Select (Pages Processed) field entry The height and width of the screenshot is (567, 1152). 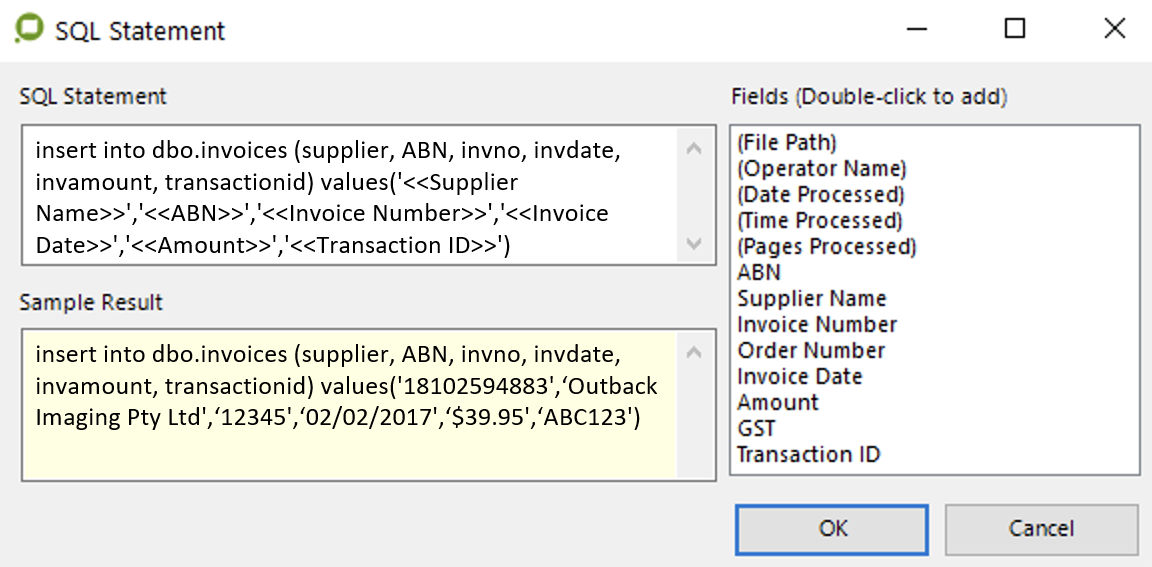(x=827, y=247)
